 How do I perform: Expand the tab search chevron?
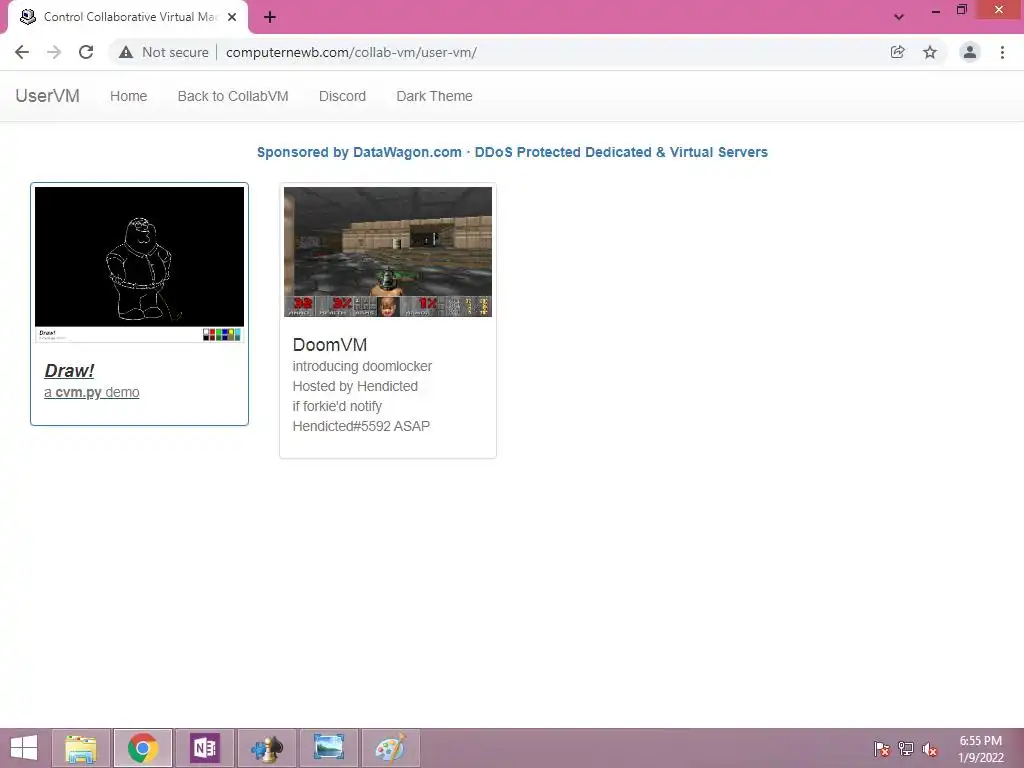(899, 17)
